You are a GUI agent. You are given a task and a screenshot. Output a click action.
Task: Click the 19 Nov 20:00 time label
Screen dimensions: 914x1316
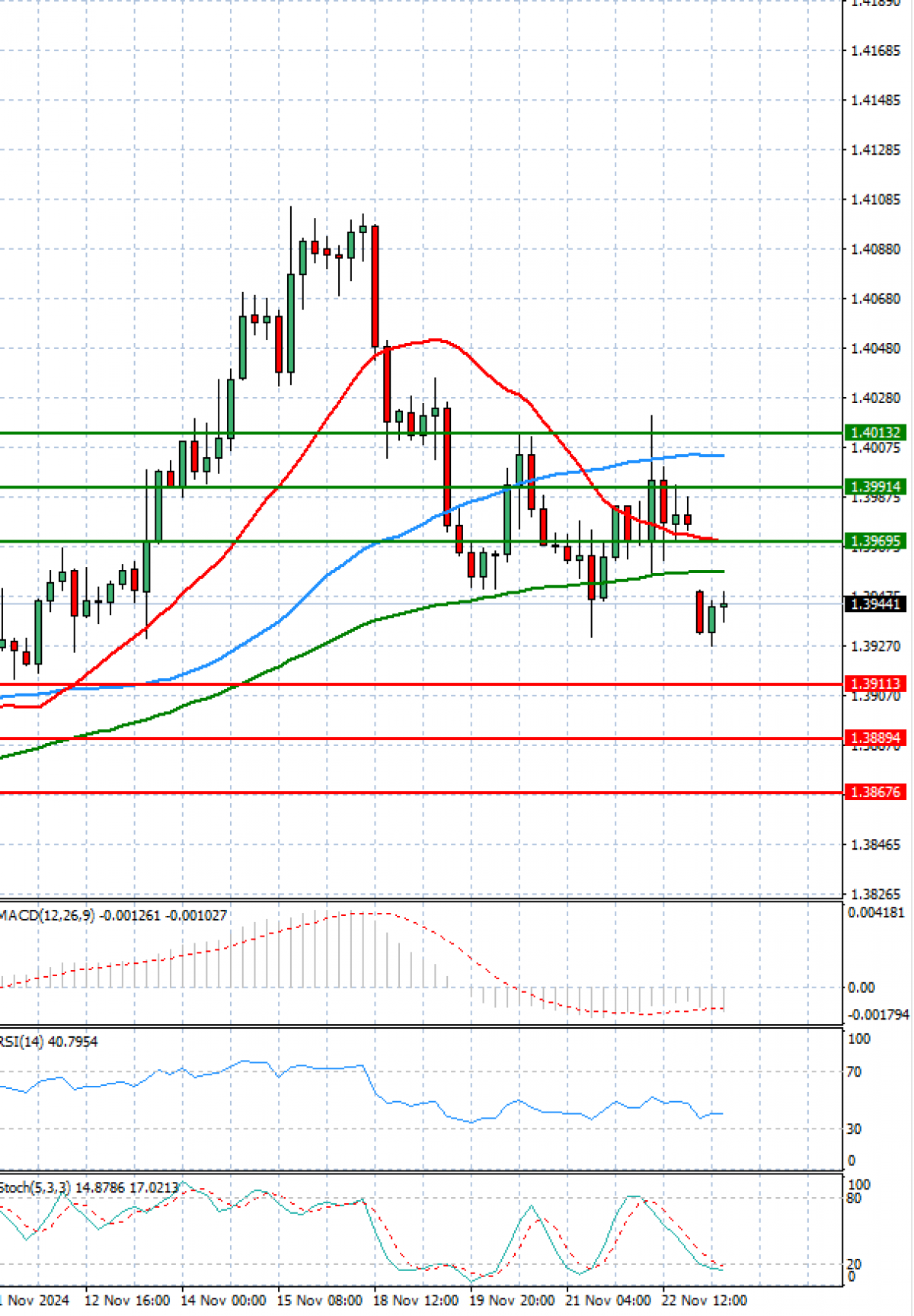click(x=511, y=1300)
